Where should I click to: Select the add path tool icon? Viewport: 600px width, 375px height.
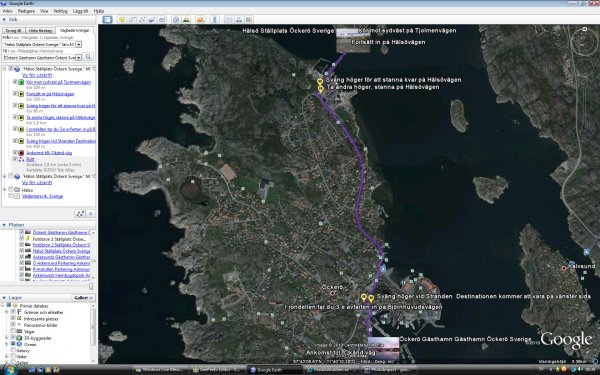[142, 20]
